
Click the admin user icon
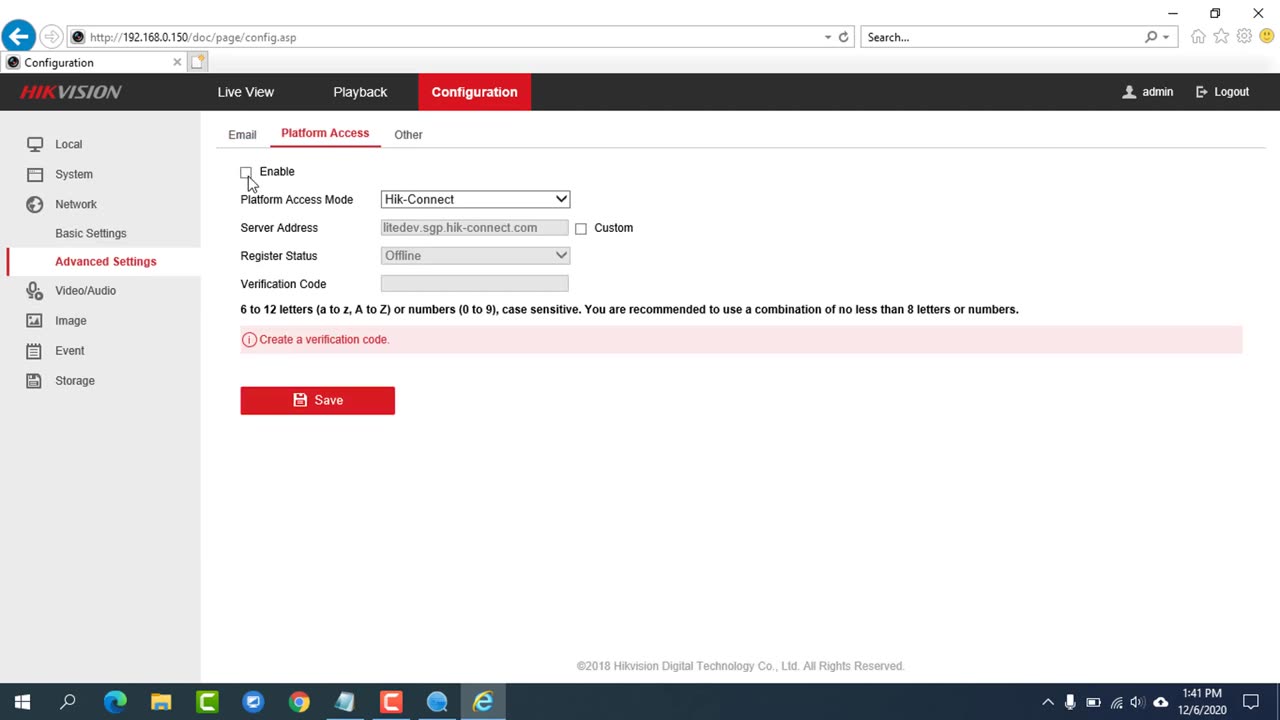1129,92
